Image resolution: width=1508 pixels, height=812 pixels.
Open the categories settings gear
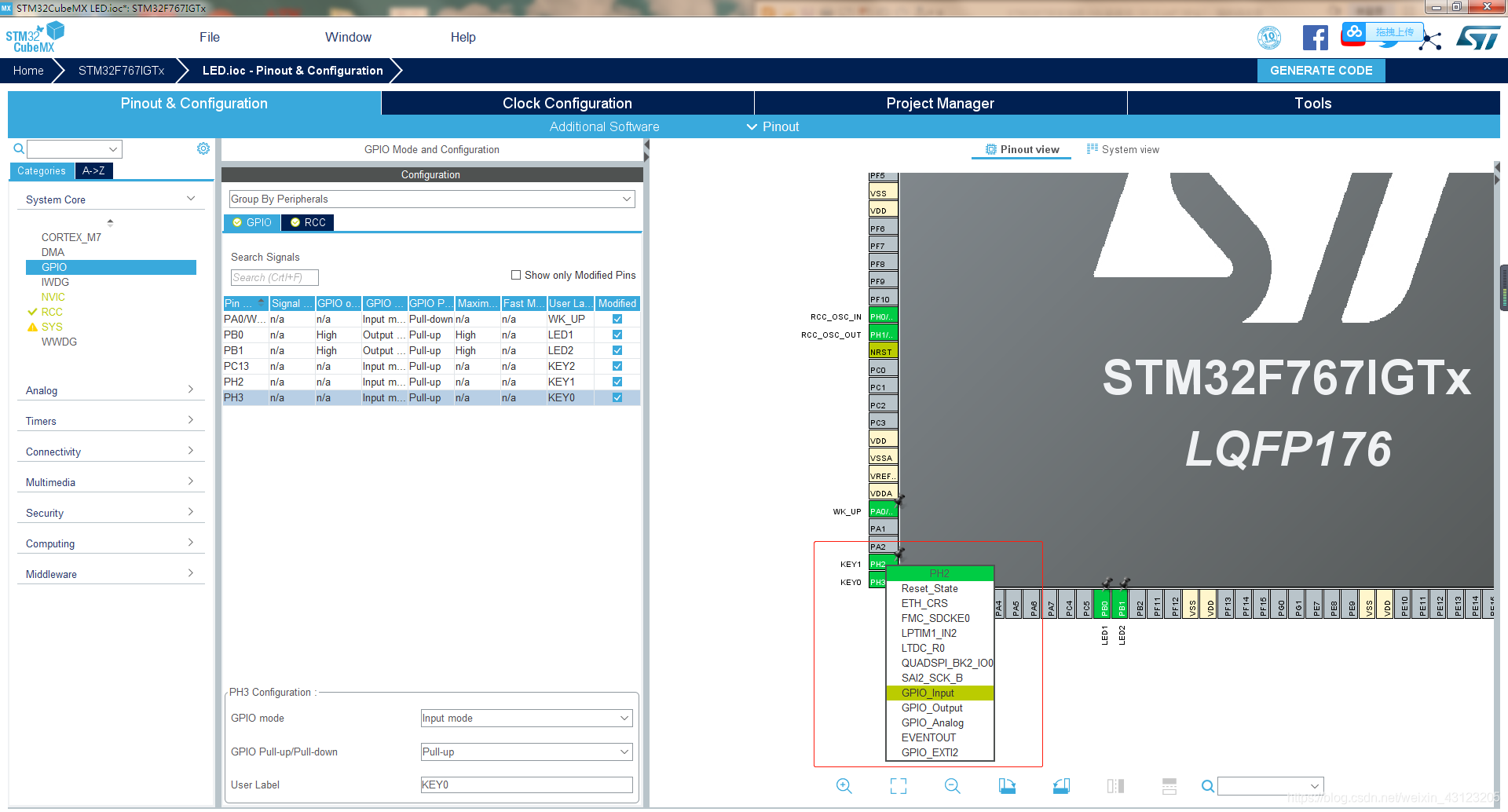click(203, 148)
